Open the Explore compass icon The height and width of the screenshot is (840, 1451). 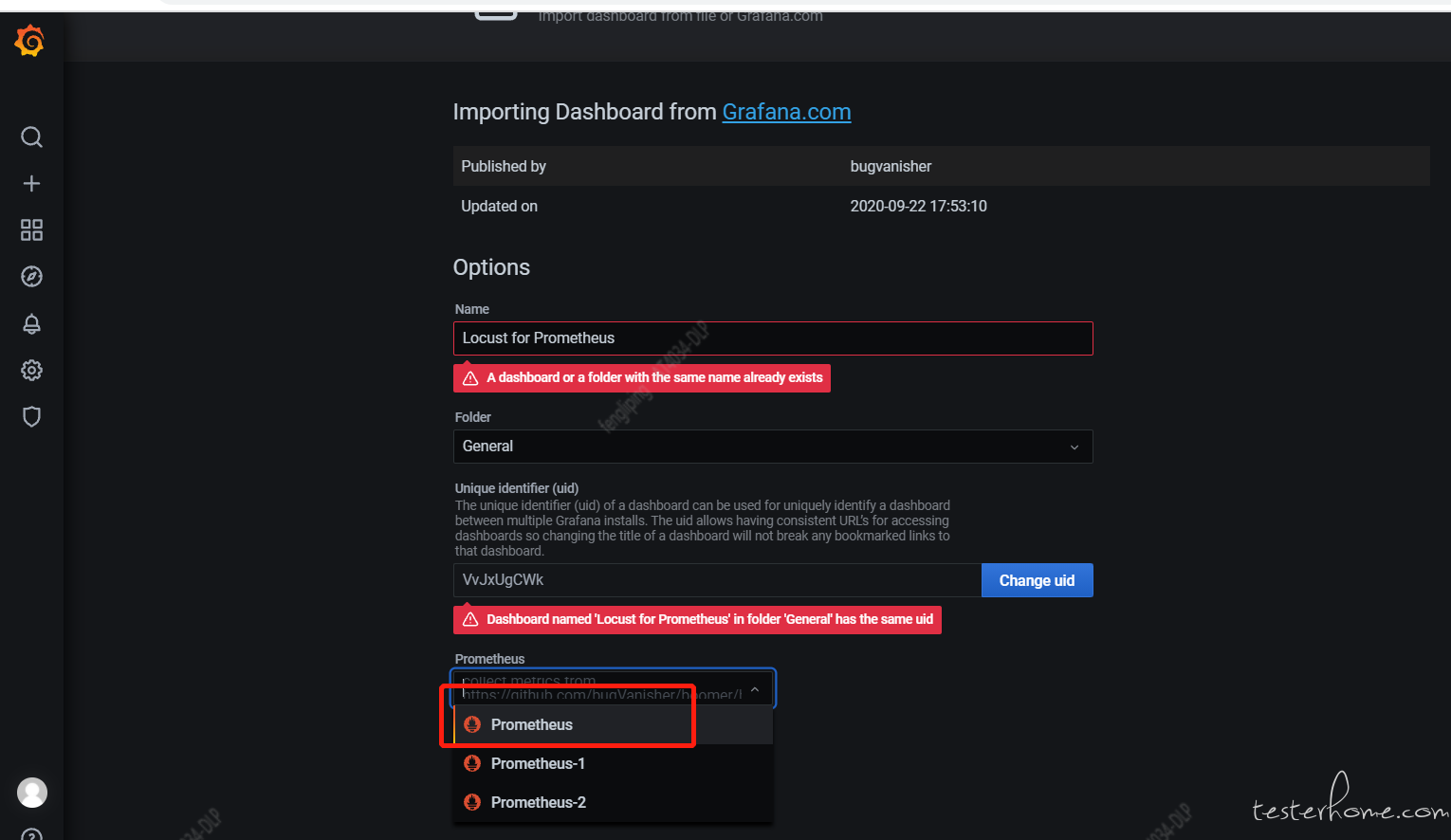pos(31,277)
